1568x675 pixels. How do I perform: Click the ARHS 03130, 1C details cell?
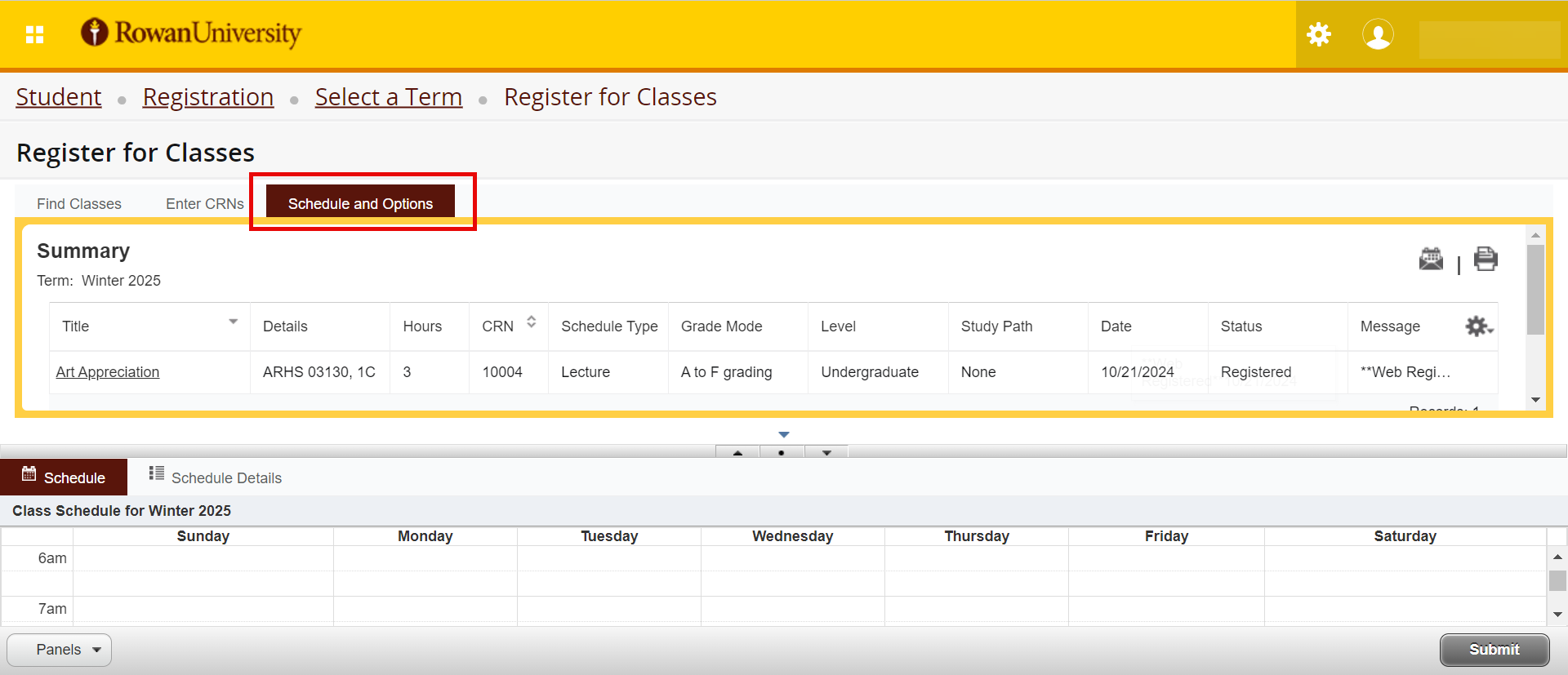pos(320,372)
